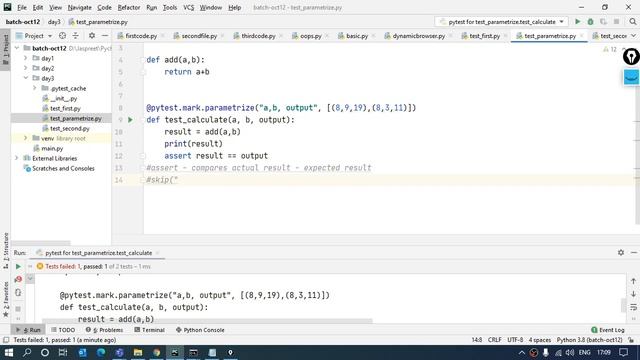Screen dimensions: 640x360
Task: Open Project panel settings gear
Action: point(92,36)
